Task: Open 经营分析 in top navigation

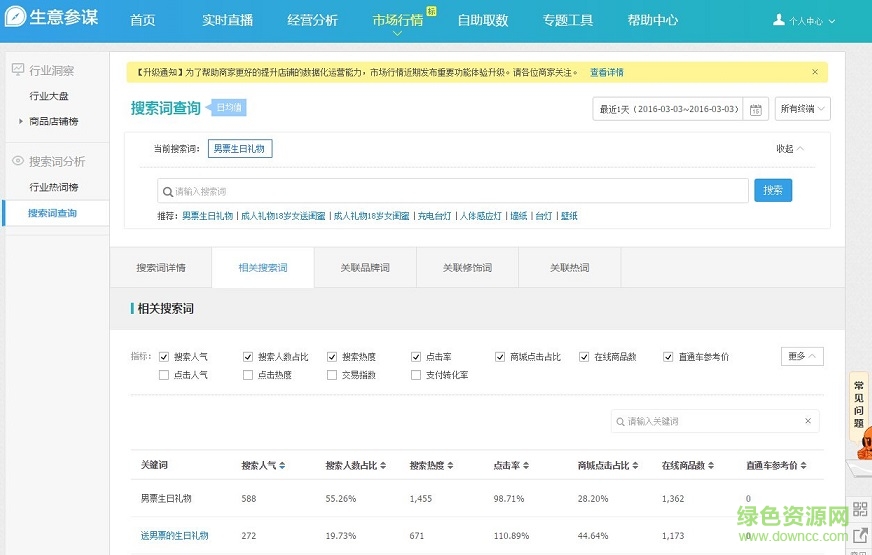Action: tap(312, 20)
